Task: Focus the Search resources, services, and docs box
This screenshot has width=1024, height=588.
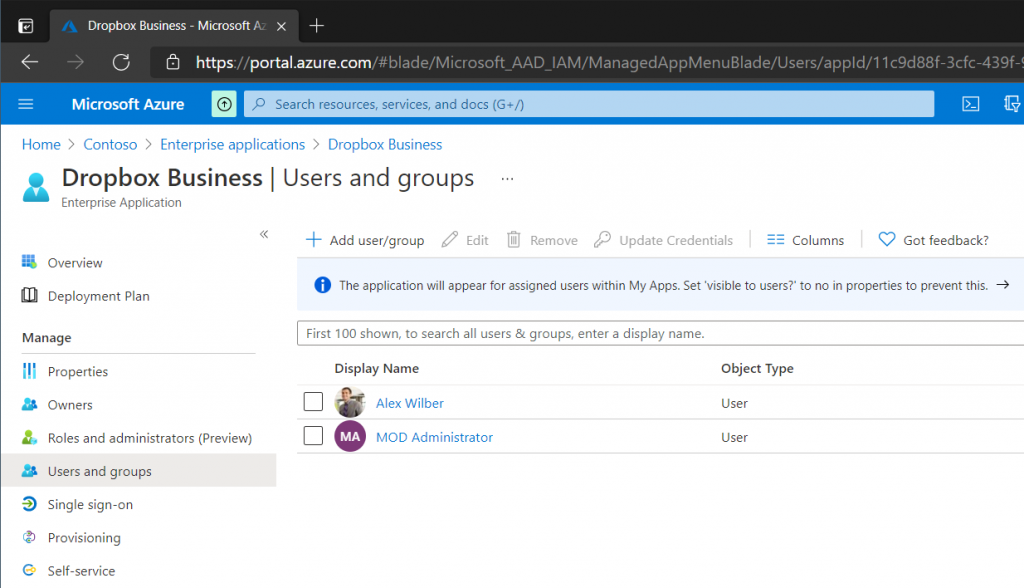Action: click(589, 104)
